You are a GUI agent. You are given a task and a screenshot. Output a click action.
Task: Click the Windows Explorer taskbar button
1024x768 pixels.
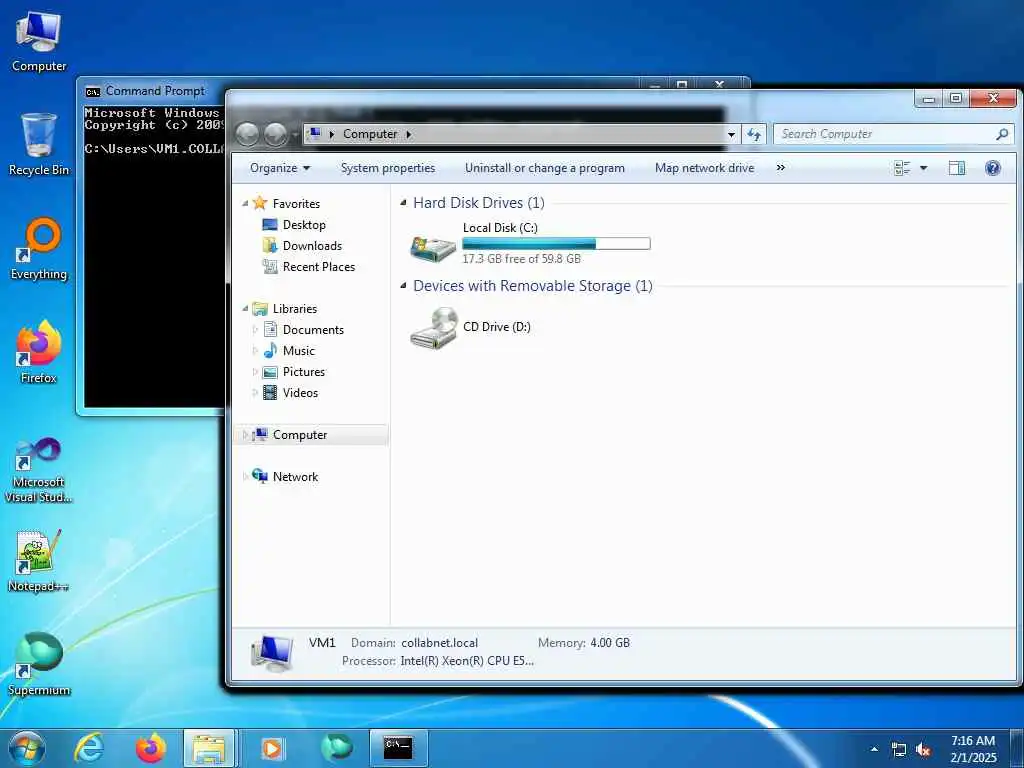(209, 748)
